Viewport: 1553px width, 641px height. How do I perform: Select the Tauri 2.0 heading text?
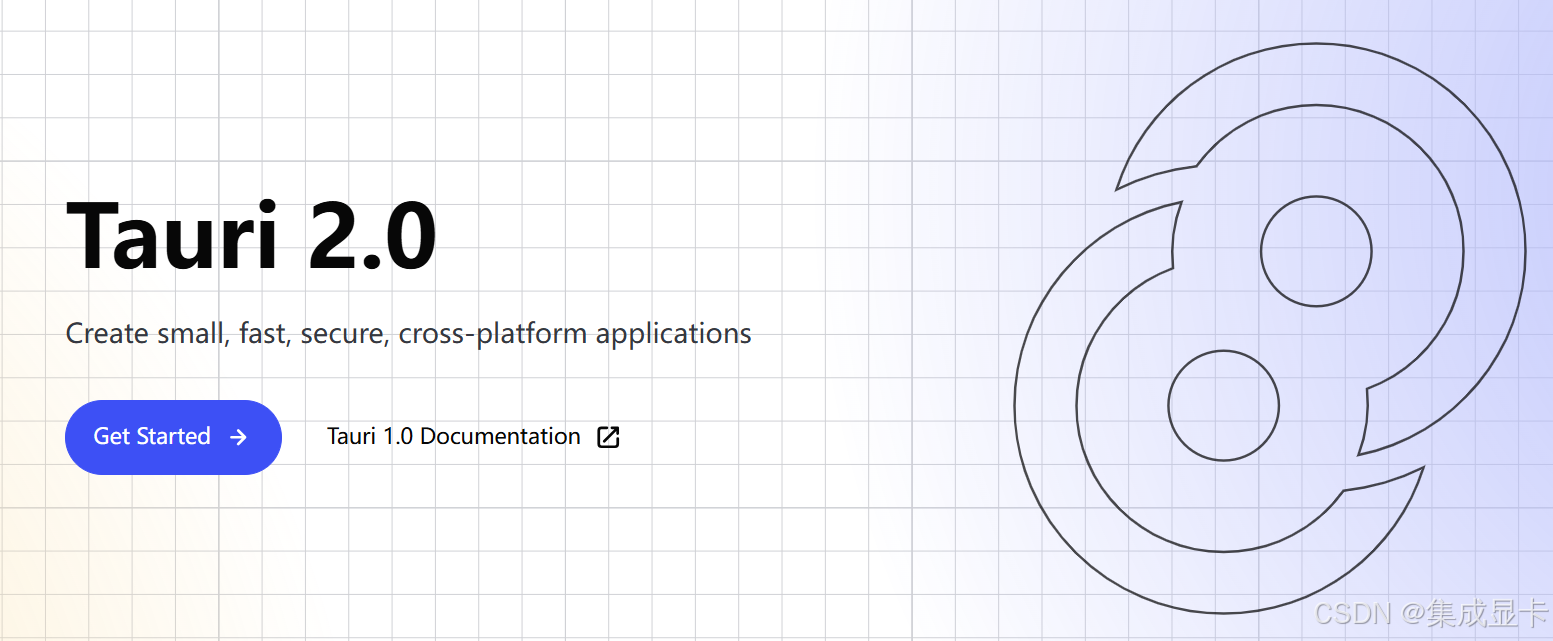(251, 236)
